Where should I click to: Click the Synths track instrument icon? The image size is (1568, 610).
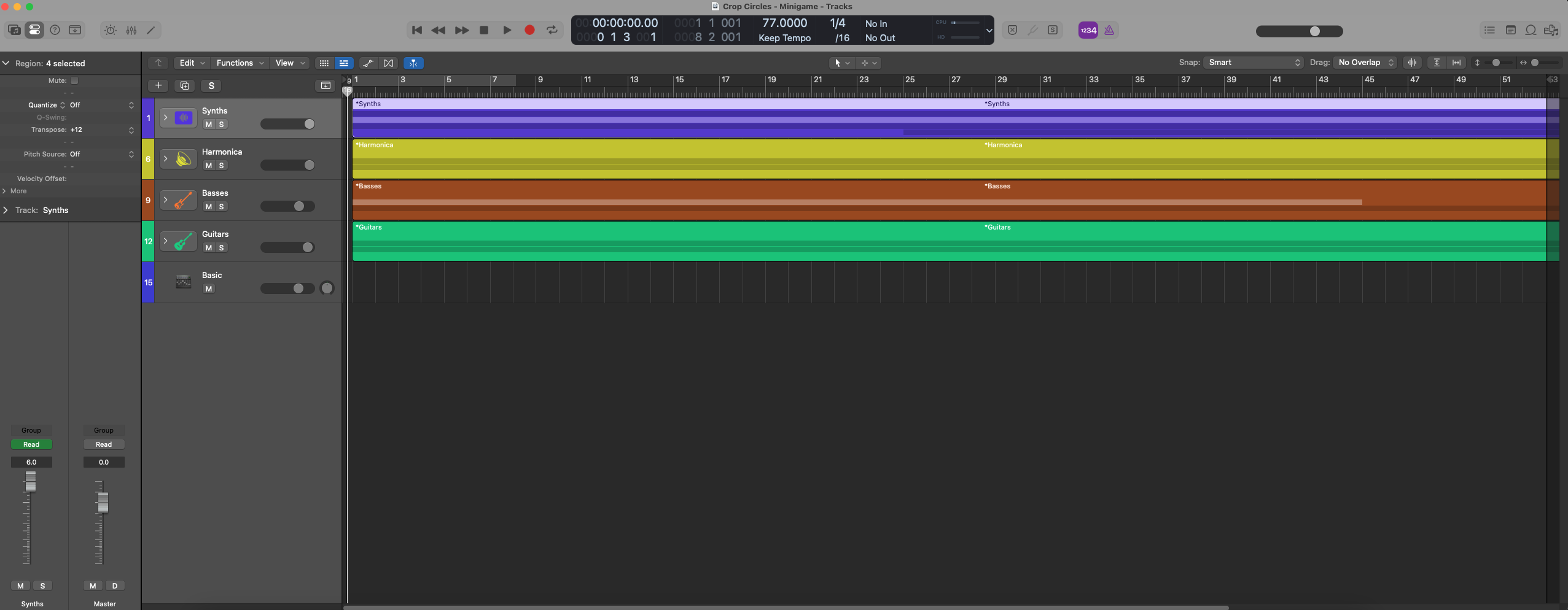[184, 118]
